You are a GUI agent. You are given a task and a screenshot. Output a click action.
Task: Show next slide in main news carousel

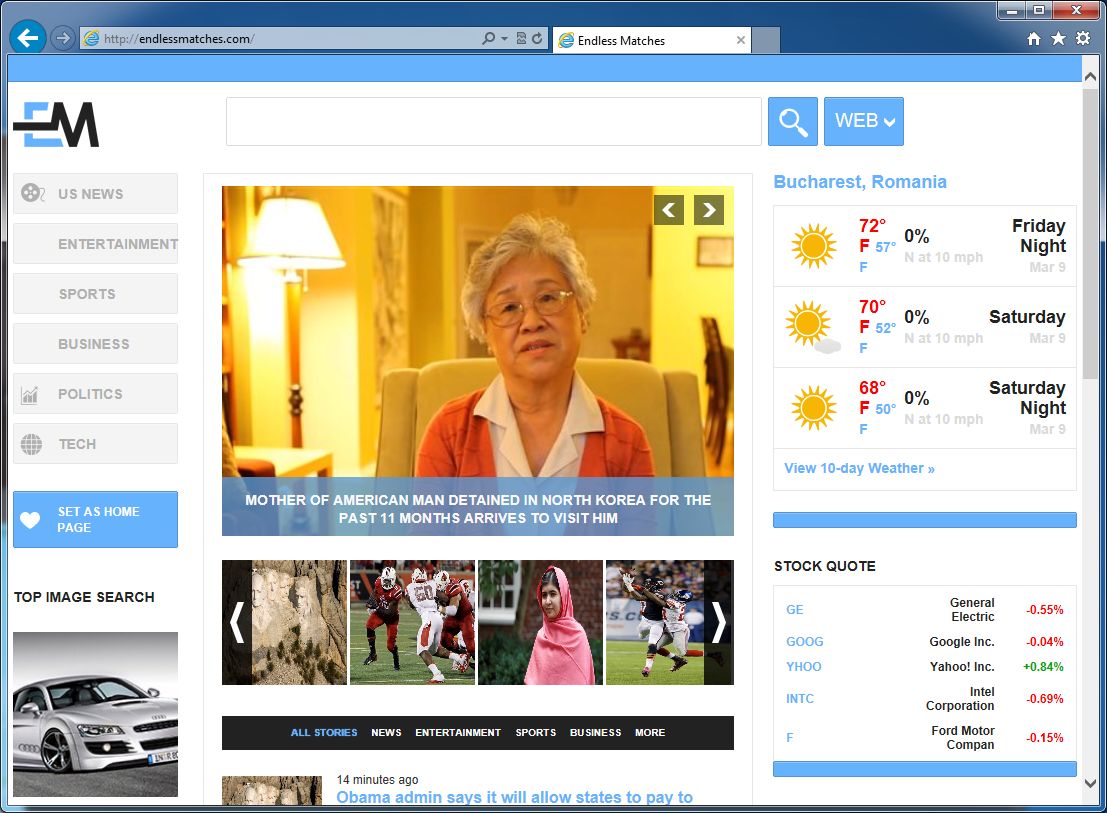point(708,210)
